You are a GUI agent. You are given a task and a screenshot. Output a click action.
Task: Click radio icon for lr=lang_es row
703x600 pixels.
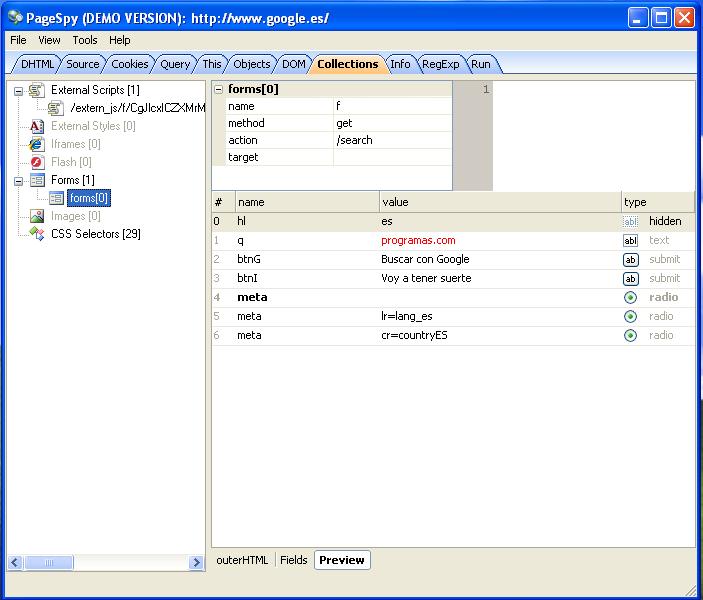click(630, 317)
